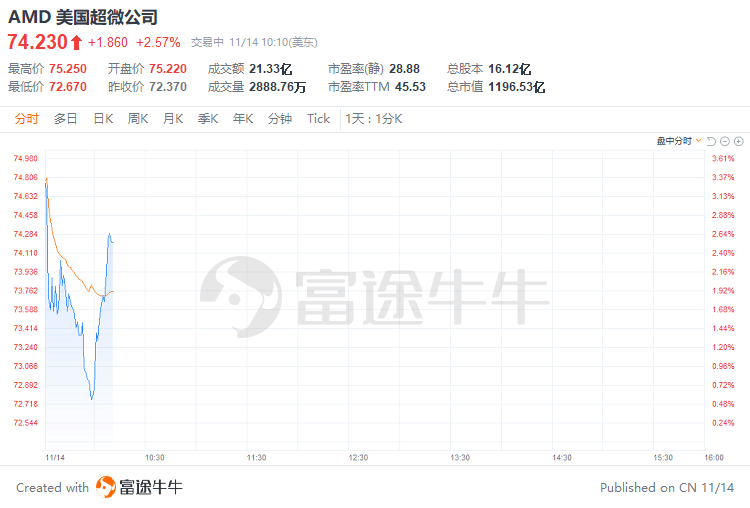Zoom out chart with minus icon
The width and height of the screenshot is (750, 508).
(725, 141)
